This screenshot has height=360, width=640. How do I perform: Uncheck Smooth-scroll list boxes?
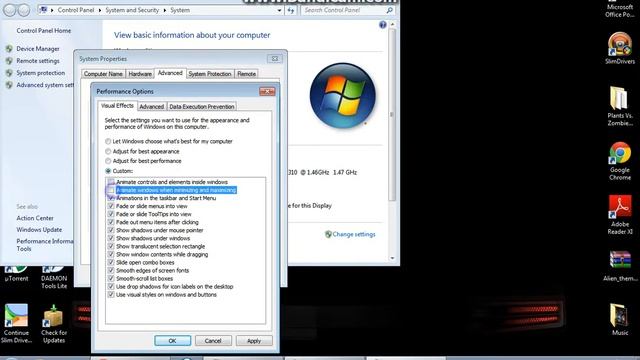pos(111,278)
